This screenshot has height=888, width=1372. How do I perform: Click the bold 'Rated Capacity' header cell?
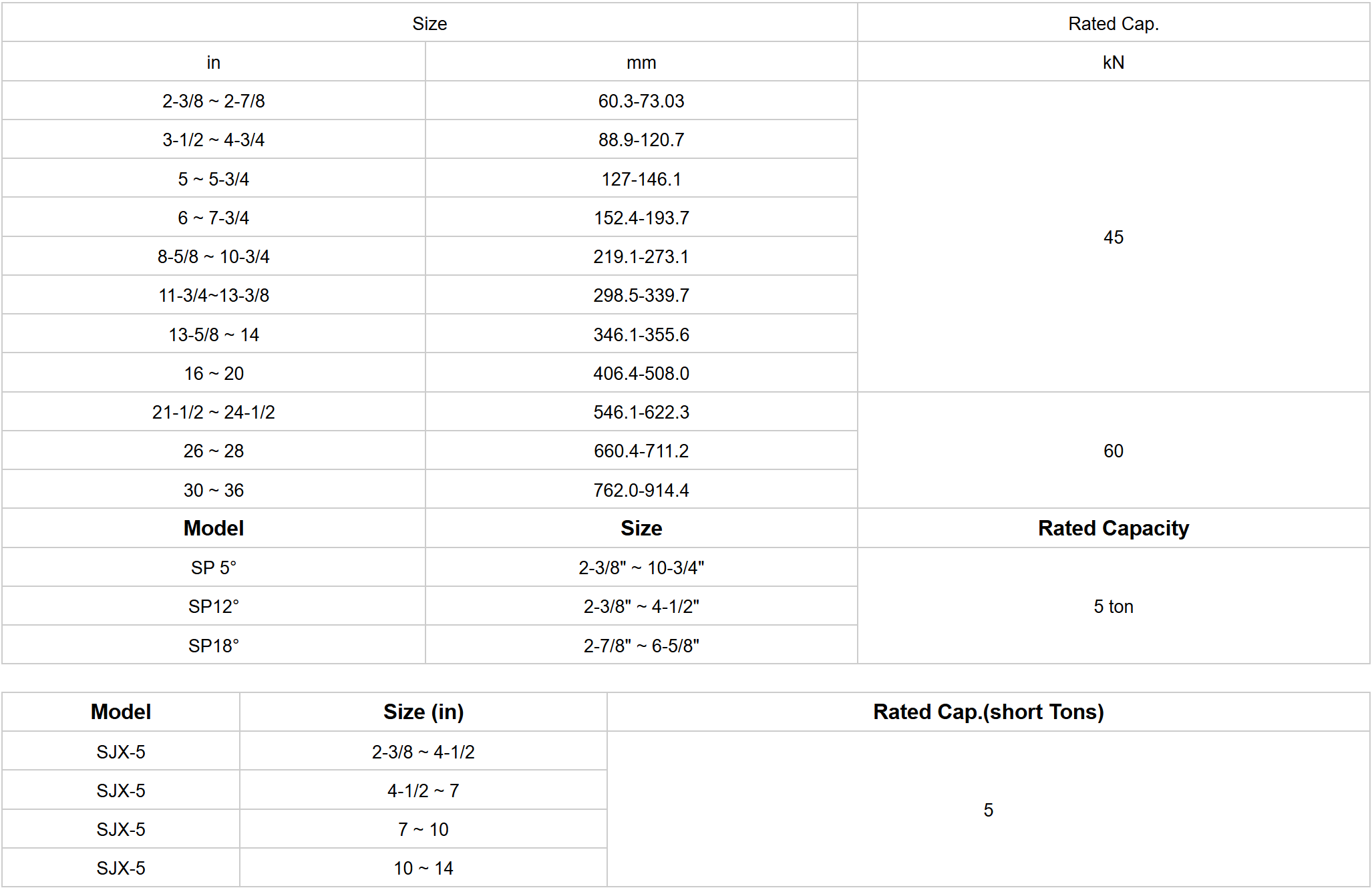(x=1113, y=529)
